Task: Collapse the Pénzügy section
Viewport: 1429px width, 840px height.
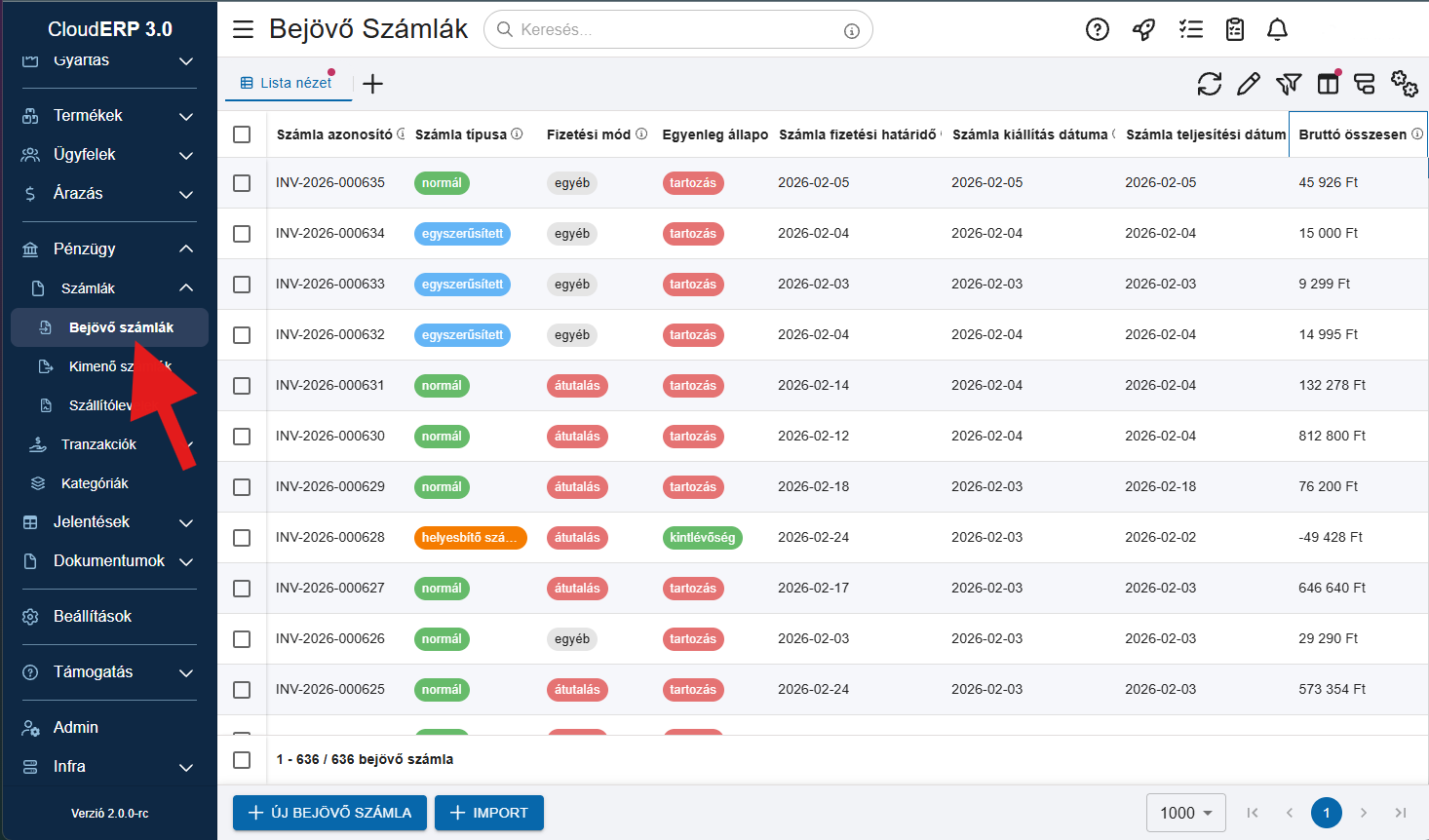Action: pyautogui.click(x=108, y=249)
